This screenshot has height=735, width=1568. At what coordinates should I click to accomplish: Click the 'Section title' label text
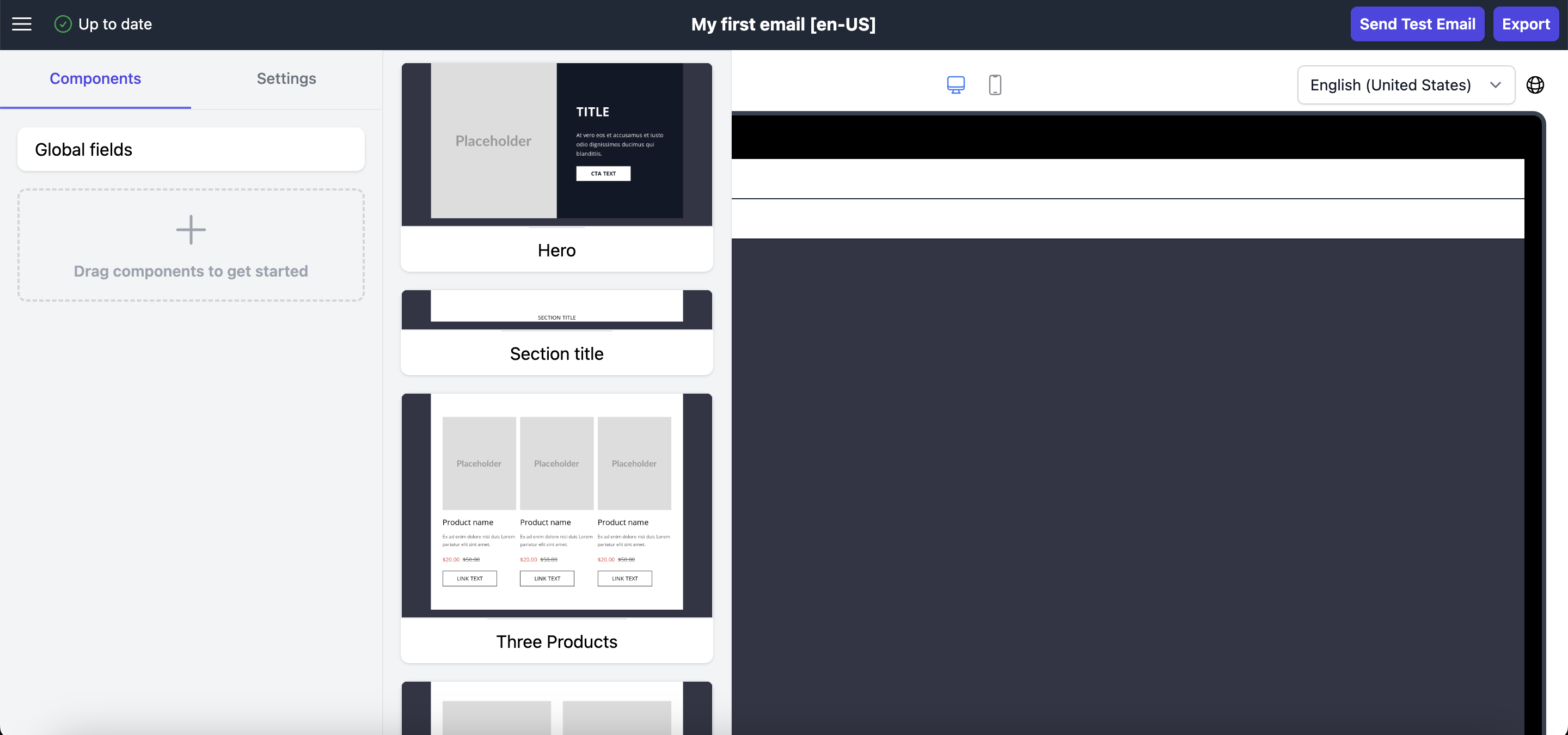556,353
